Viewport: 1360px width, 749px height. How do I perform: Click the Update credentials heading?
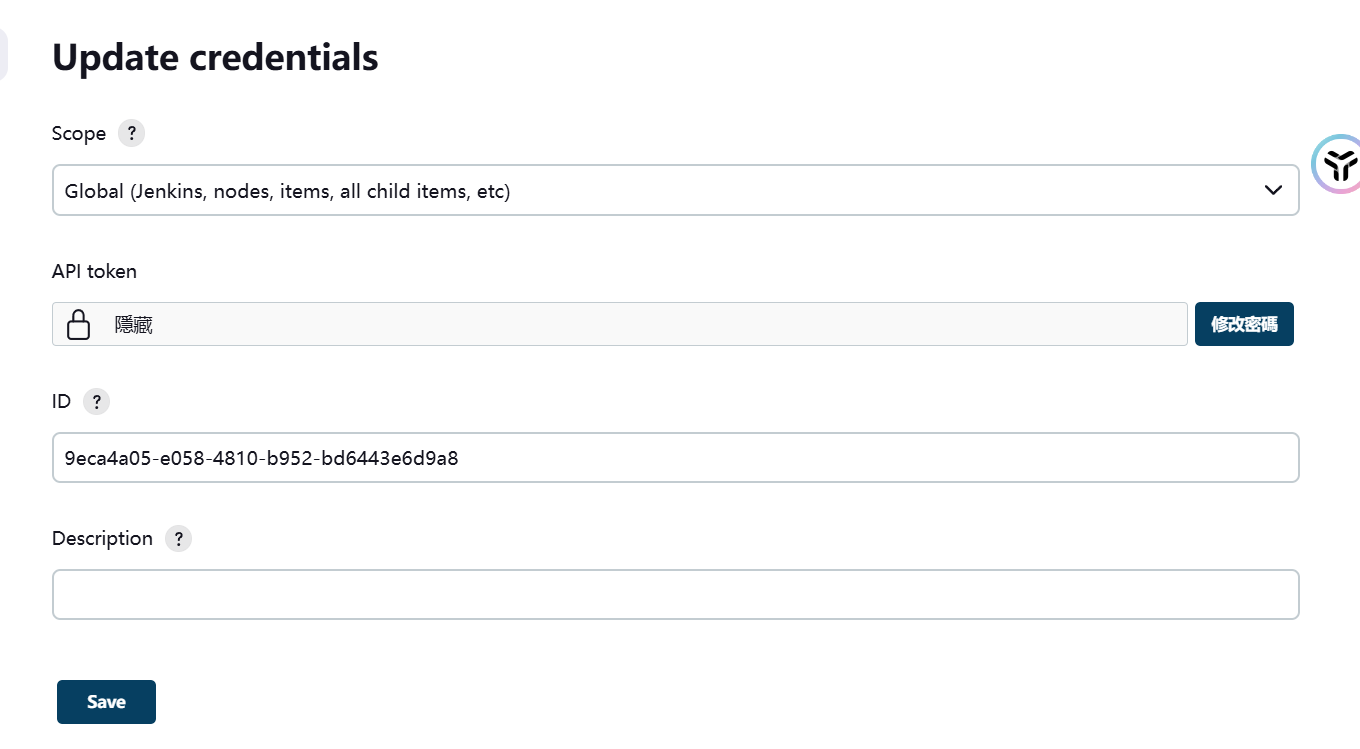pyautogui.click(x=215, y=57)
